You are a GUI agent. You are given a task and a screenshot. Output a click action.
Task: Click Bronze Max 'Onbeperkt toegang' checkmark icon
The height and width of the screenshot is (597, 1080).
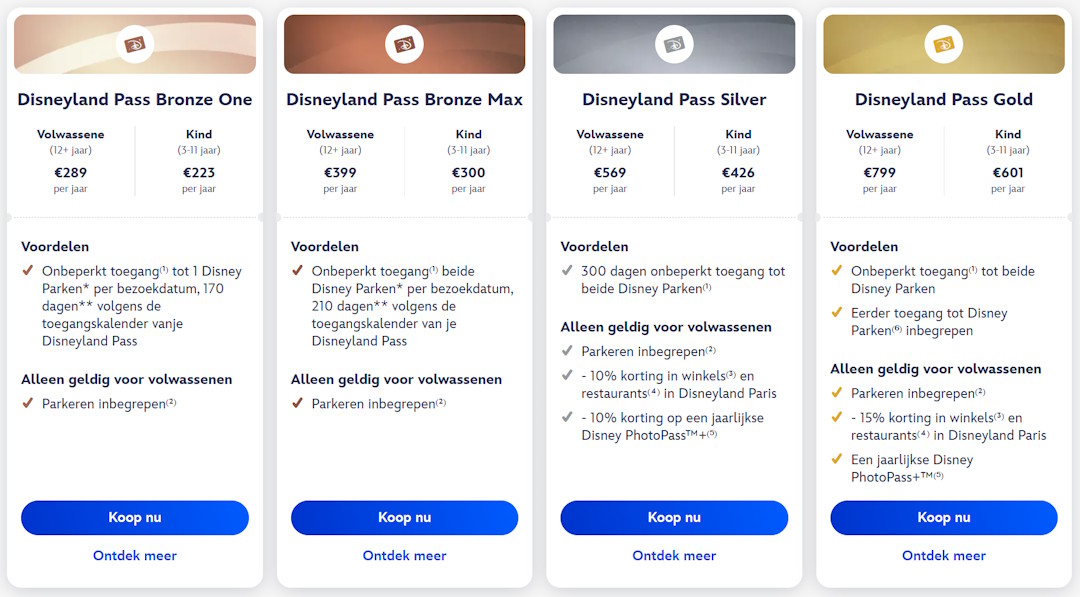pos(298,271)
